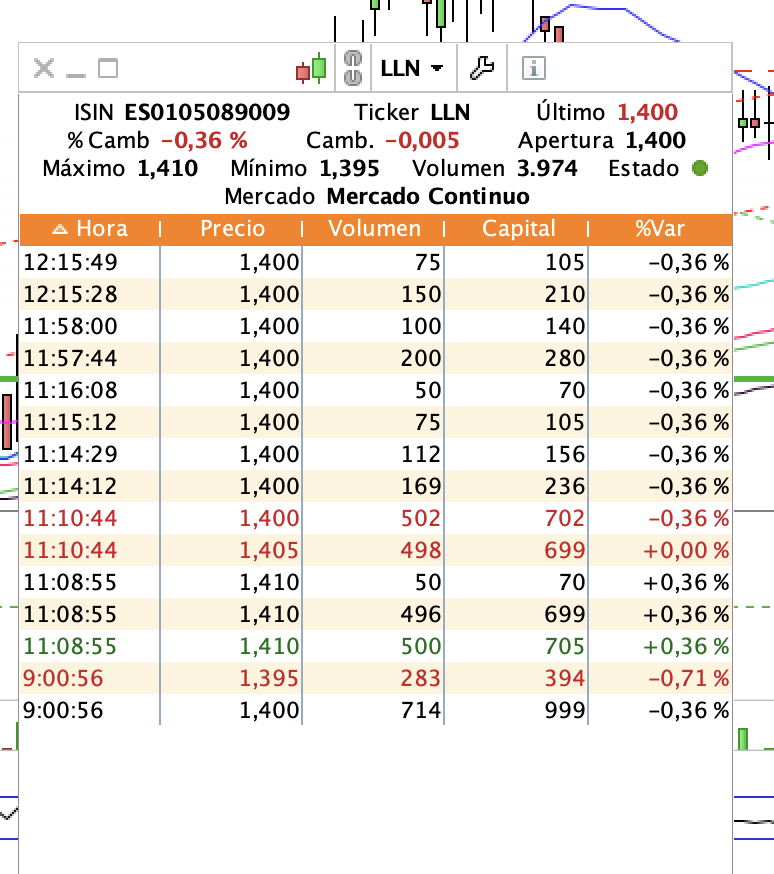Click the green Estado status indicator
The width and height of the screenshot is (774, 874).
(700, 169)
